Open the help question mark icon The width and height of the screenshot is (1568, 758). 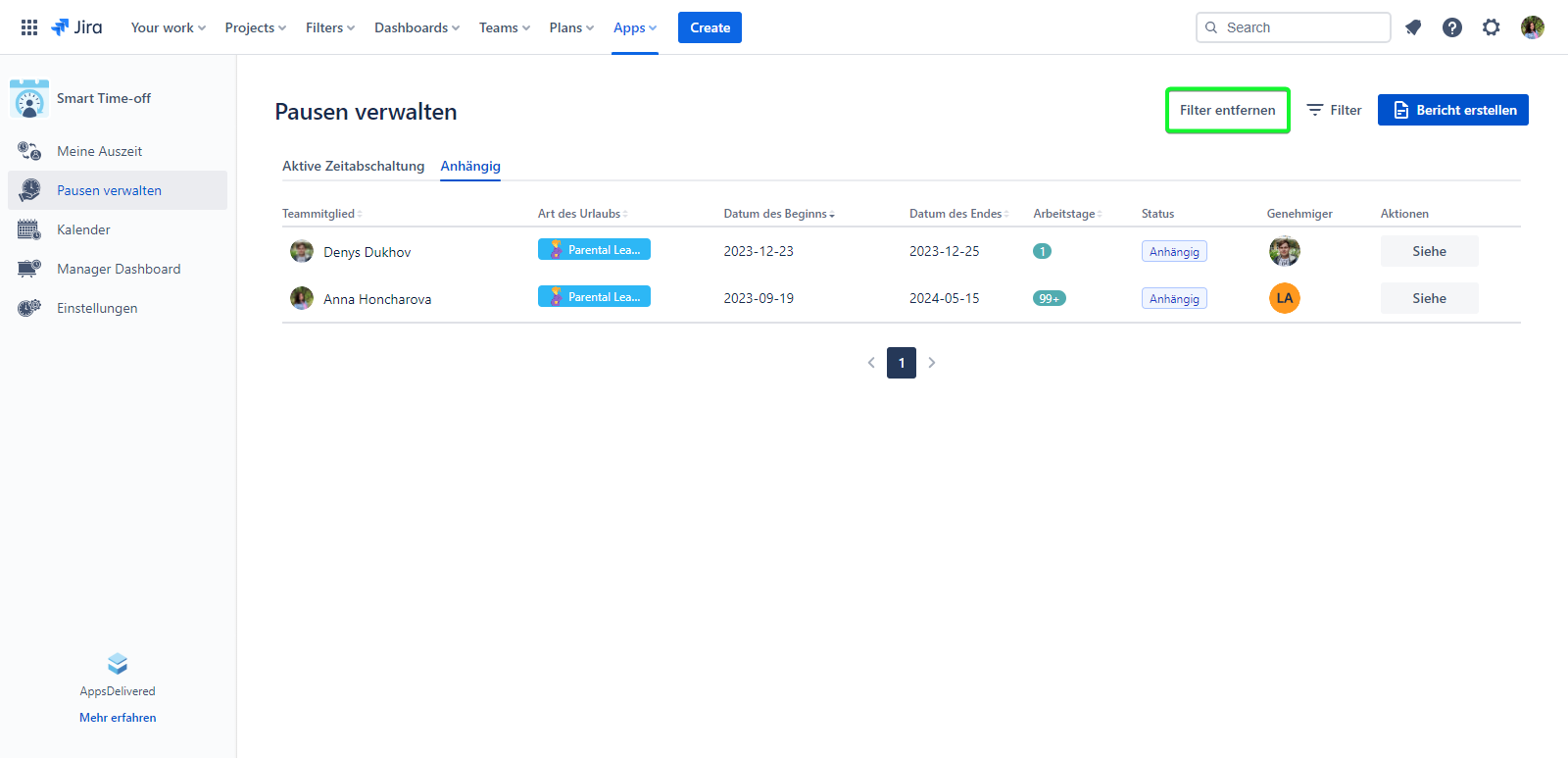coord(1452,27)
